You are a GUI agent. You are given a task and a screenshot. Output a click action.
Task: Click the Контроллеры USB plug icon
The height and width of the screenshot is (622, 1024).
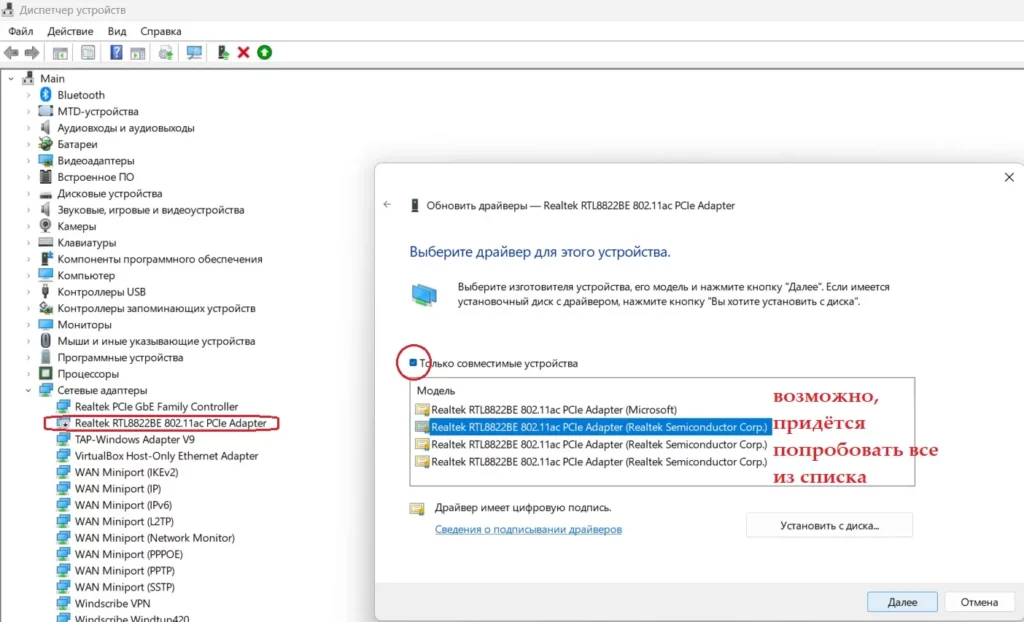[45, 291]
